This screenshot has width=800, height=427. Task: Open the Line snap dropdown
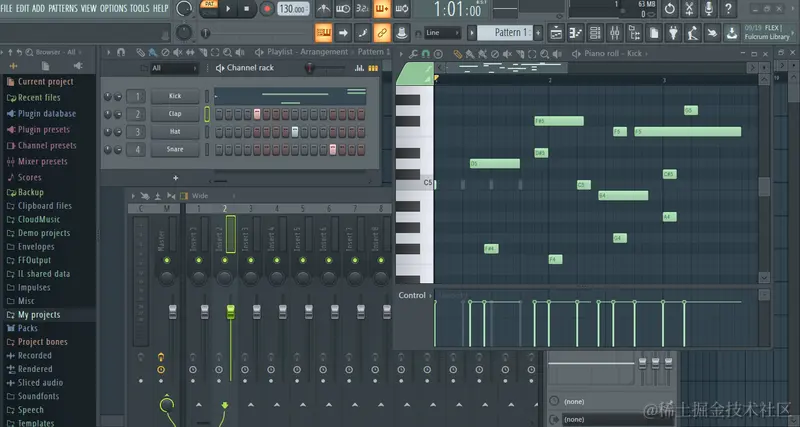442,33
